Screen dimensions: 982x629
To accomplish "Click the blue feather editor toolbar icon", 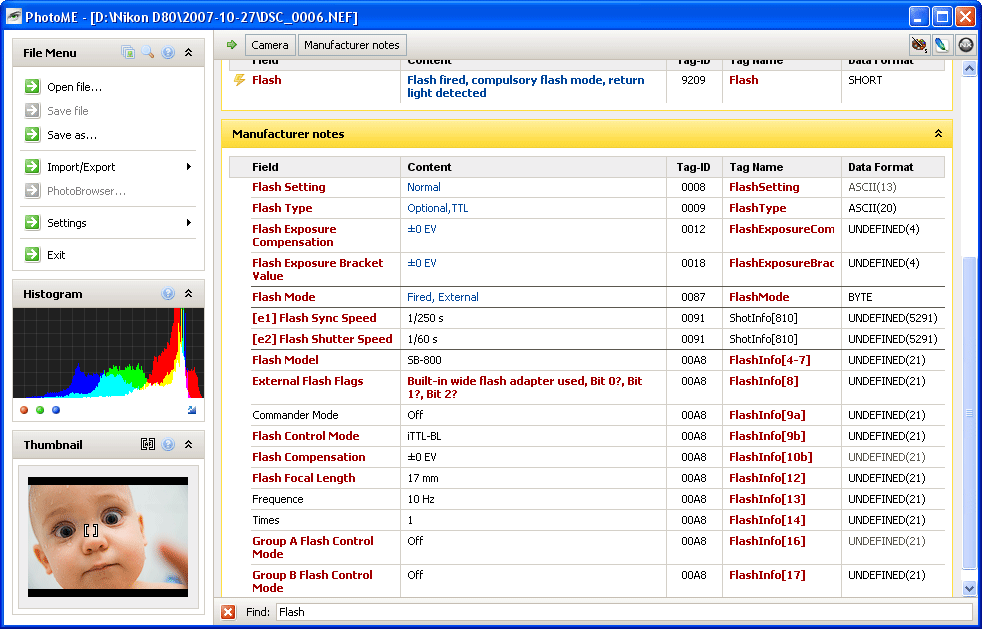I will click(941, 44).
